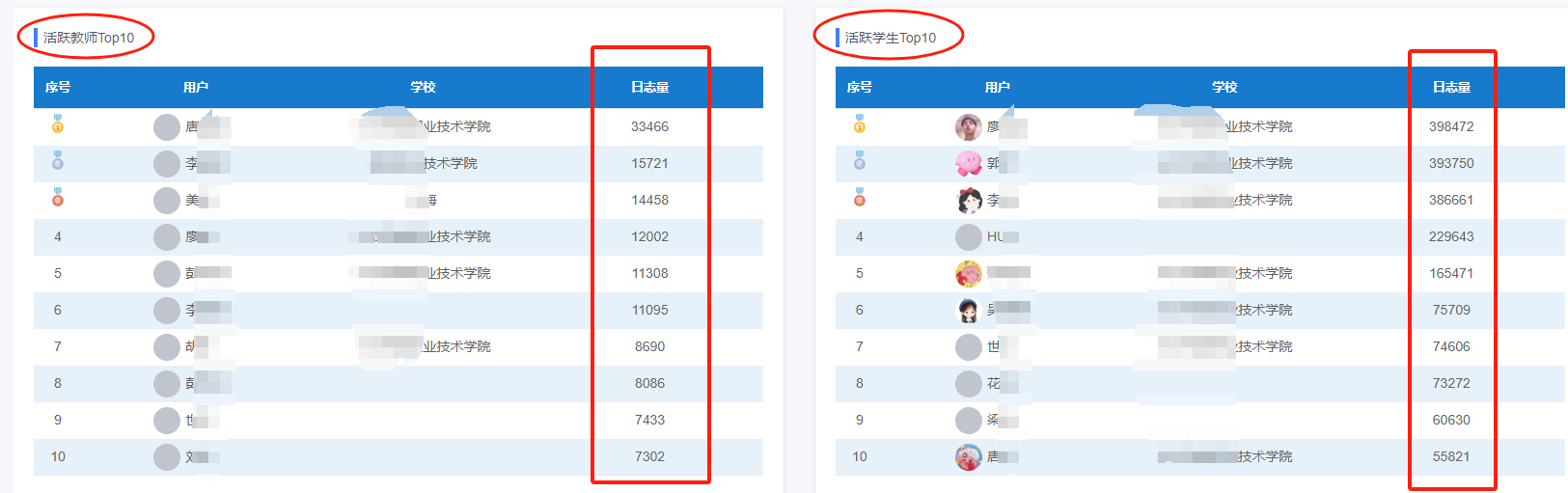The width and height of the screenshot is (1568, 493).
Task: Click the gold medal icon in teacher table
Action: coord(58,124)
